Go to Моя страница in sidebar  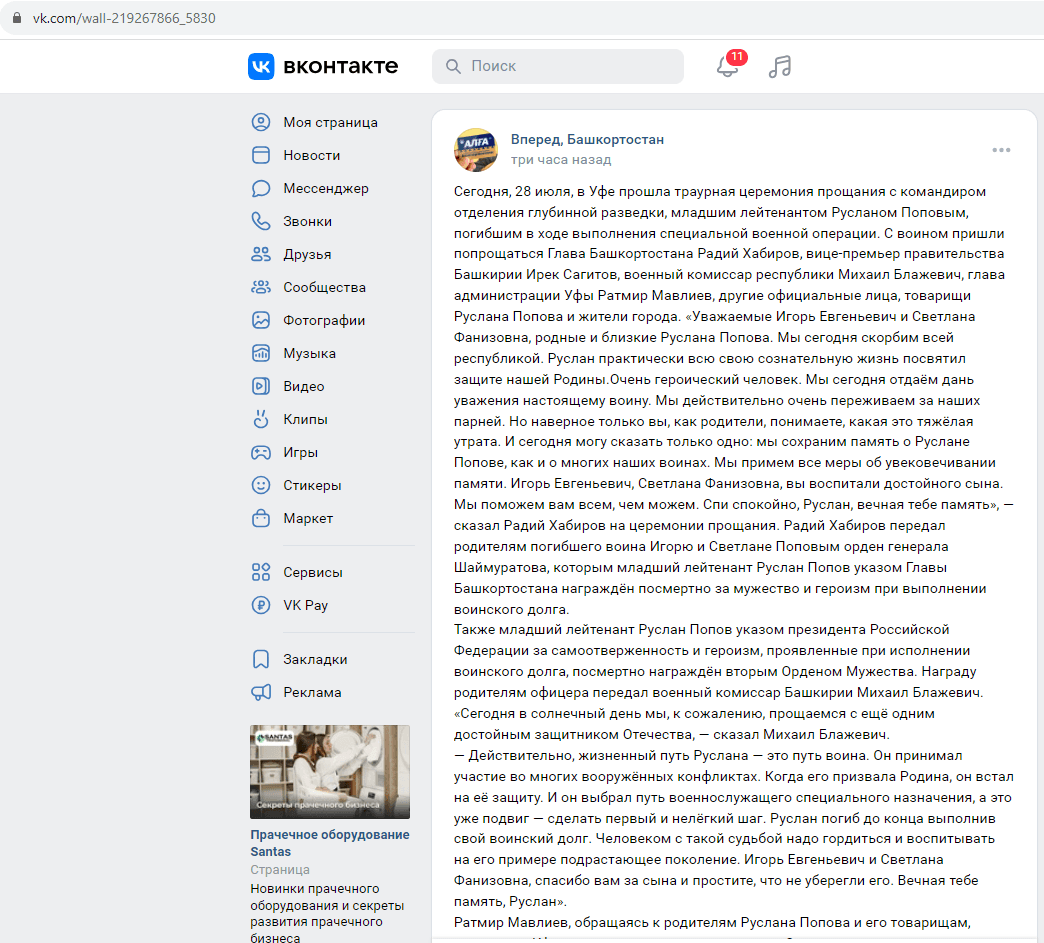pos(330,122)
